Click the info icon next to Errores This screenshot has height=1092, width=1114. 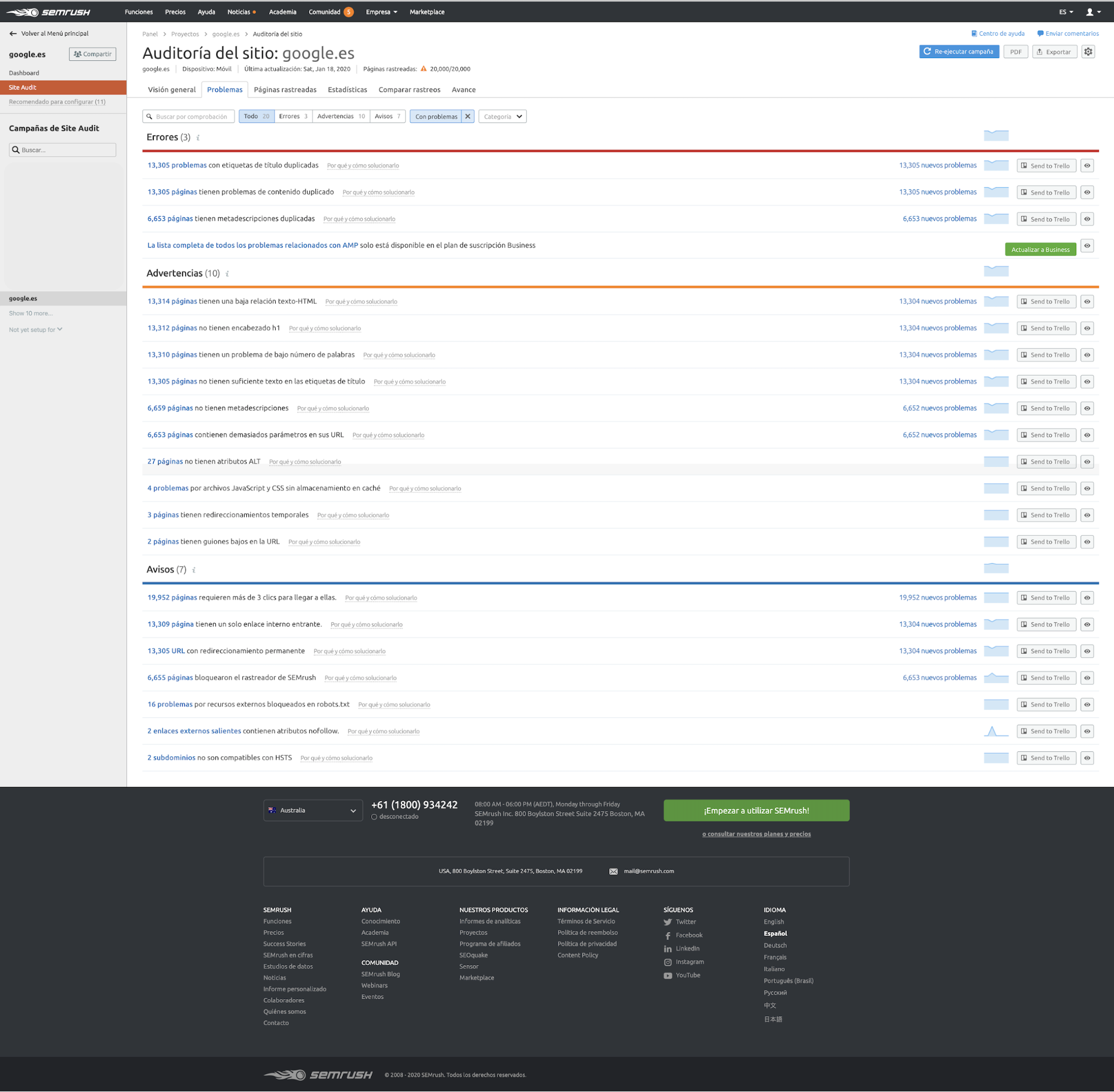198,138
